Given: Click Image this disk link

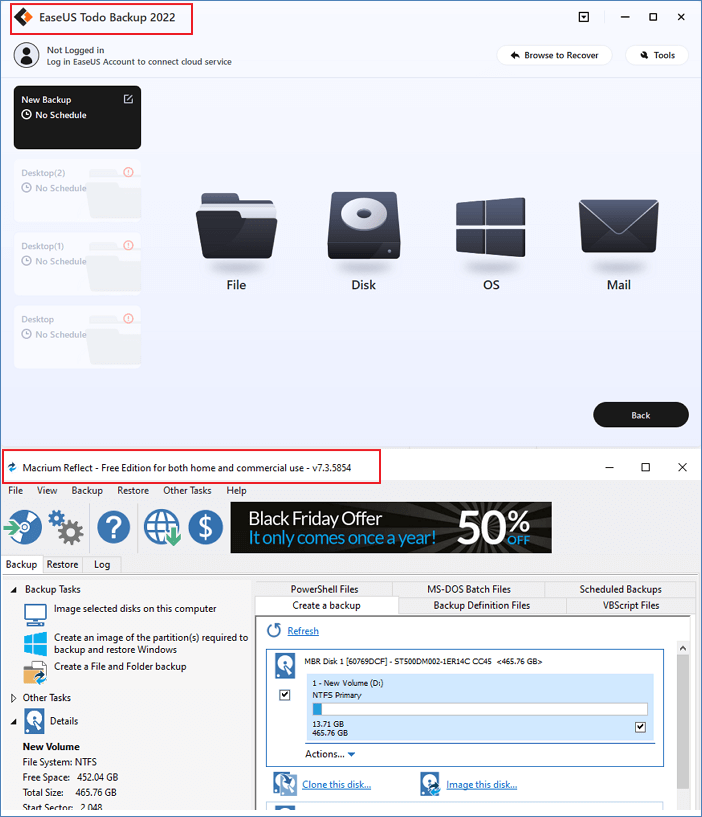Looking at the screenshot, I should pyautogui.click(x=481, y=785).
